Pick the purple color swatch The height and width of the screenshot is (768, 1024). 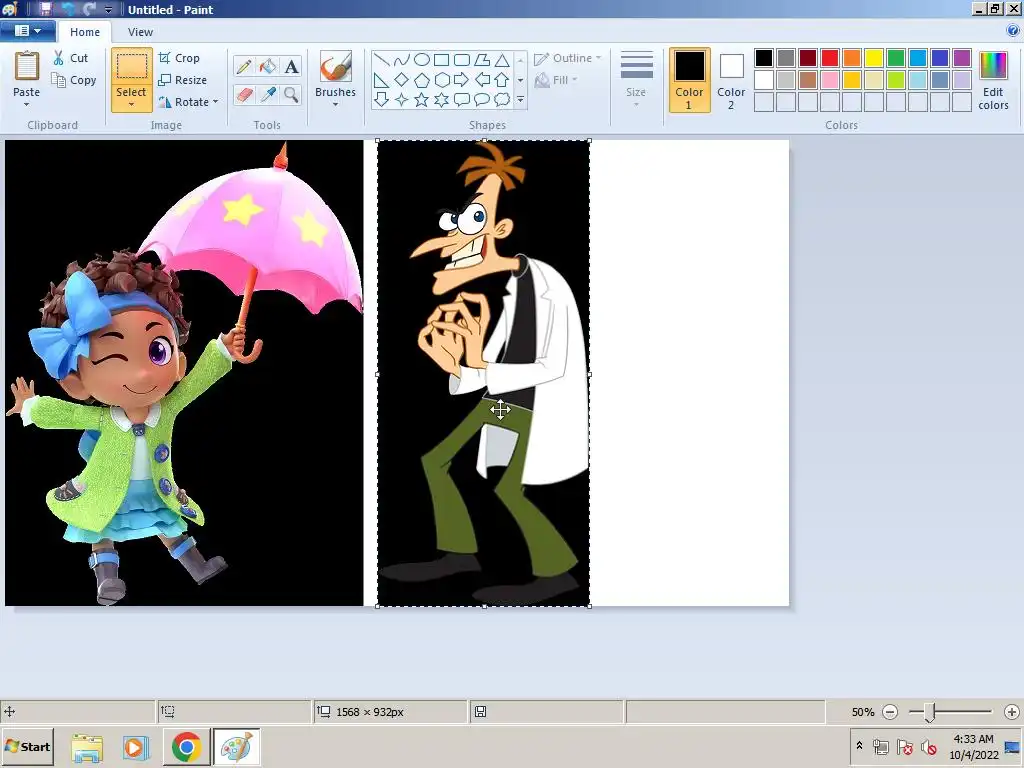click(961, 58)
